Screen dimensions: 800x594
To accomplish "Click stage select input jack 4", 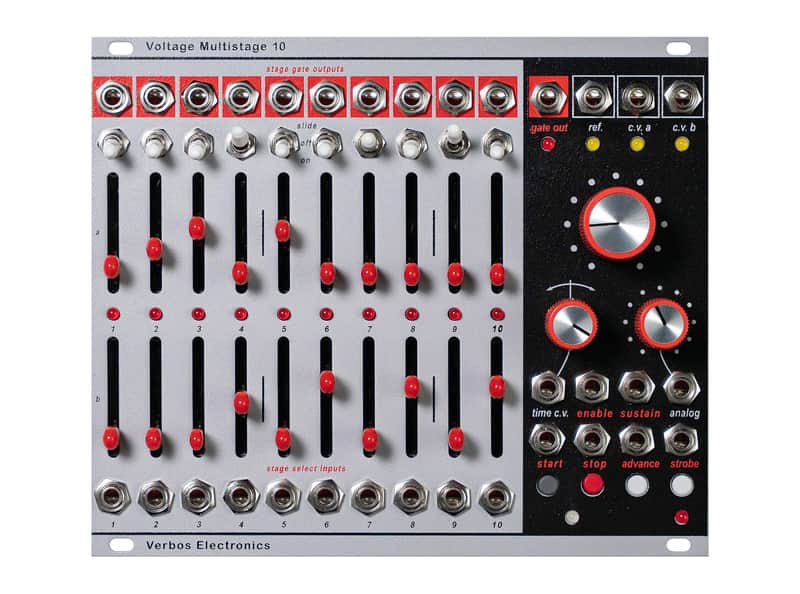I will pos(241,497).
